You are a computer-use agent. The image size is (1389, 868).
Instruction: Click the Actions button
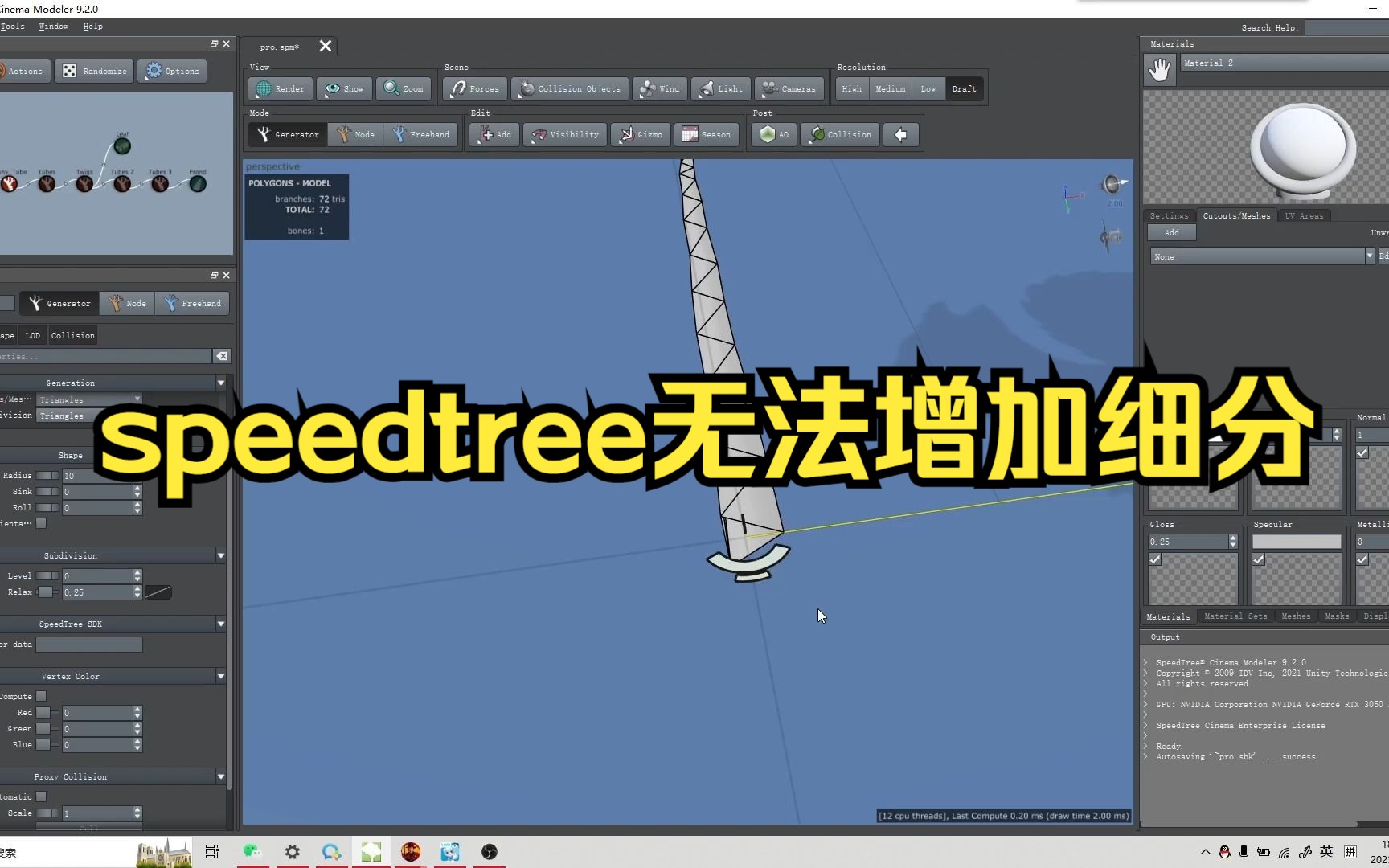pyautogui.click(x=24, y=71)
